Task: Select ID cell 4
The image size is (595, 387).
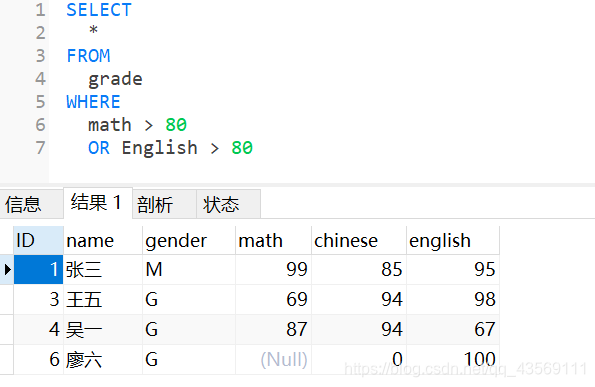Action: (x=38, y=329)
